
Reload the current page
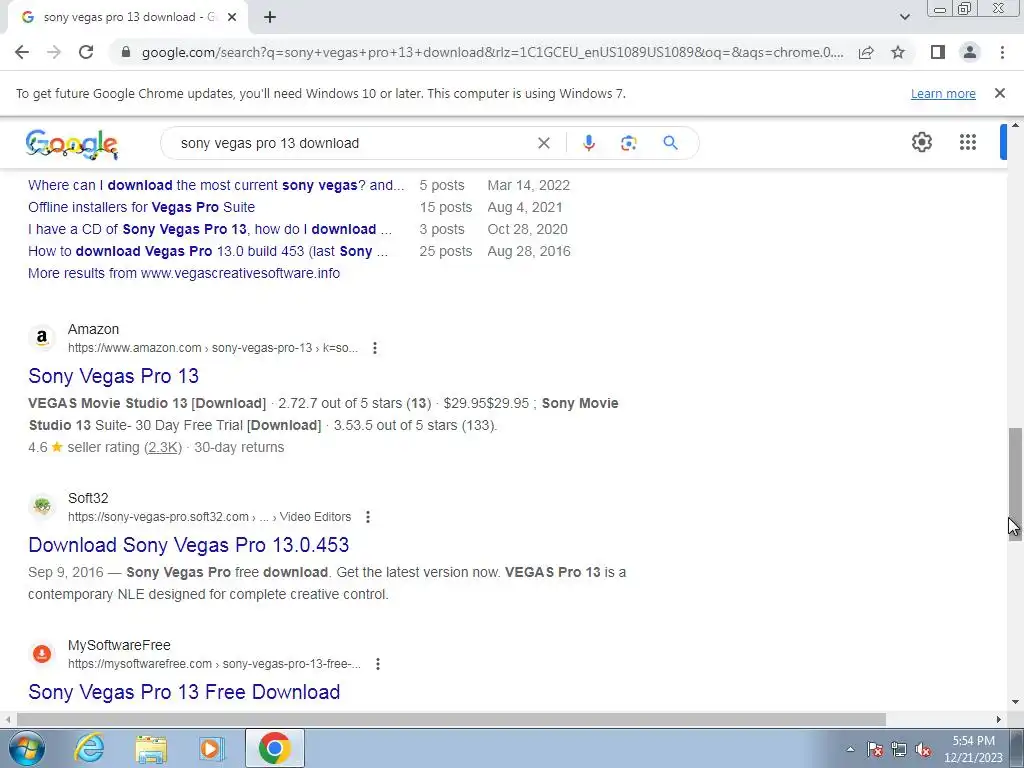(x=86, y=52)
